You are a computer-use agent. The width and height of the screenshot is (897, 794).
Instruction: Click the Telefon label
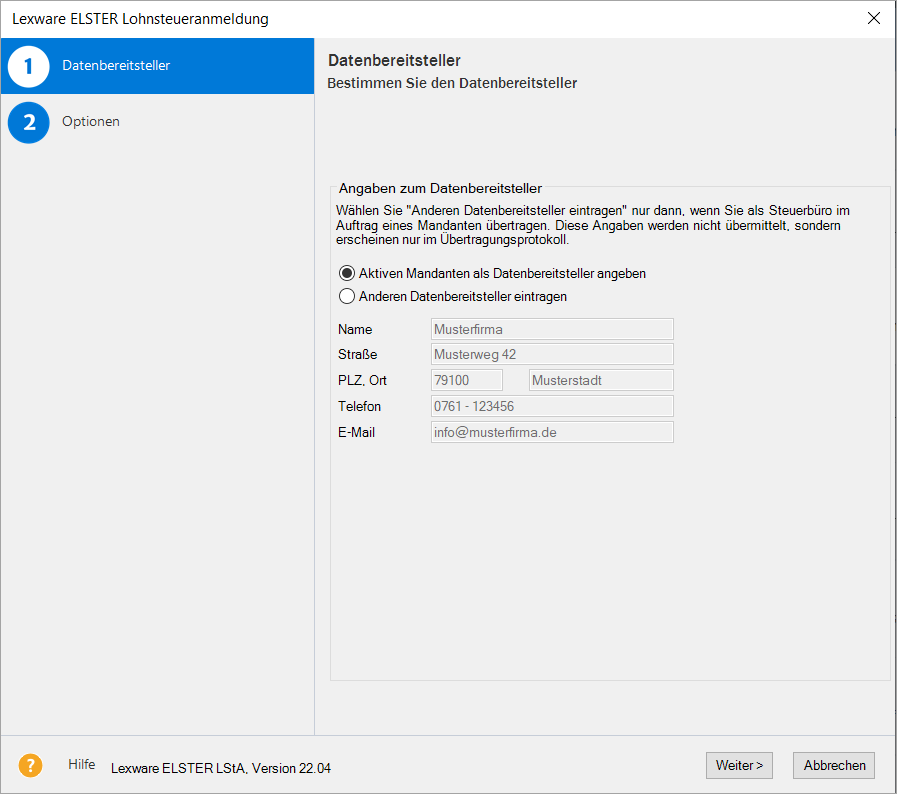(359, 406)
